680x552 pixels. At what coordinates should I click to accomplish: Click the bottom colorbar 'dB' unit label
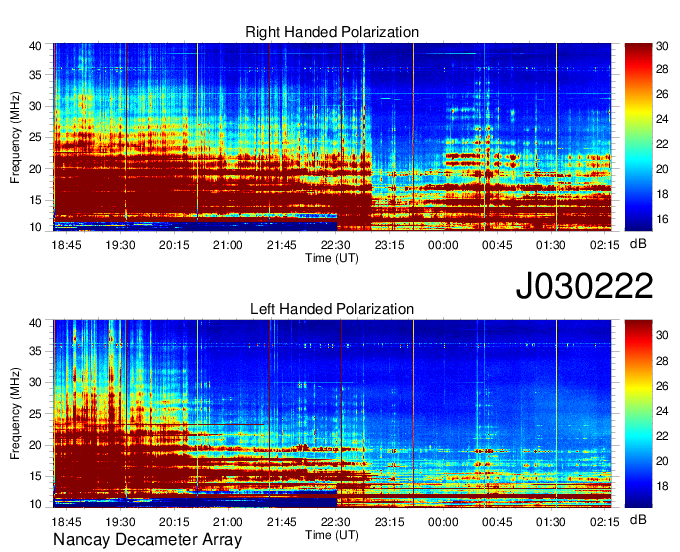click(x=638, y=520)
